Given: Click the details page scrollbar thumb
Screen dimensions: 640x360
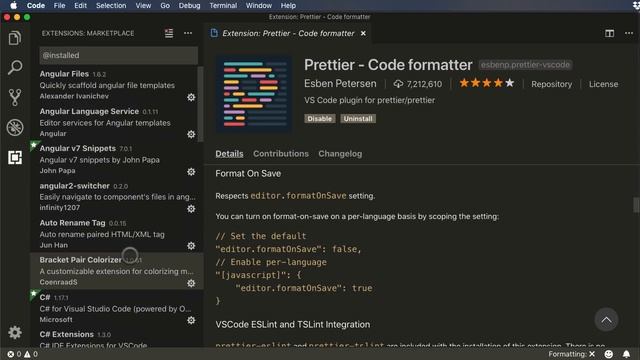Looking at the screenshot, I should (x=636, y=205).
